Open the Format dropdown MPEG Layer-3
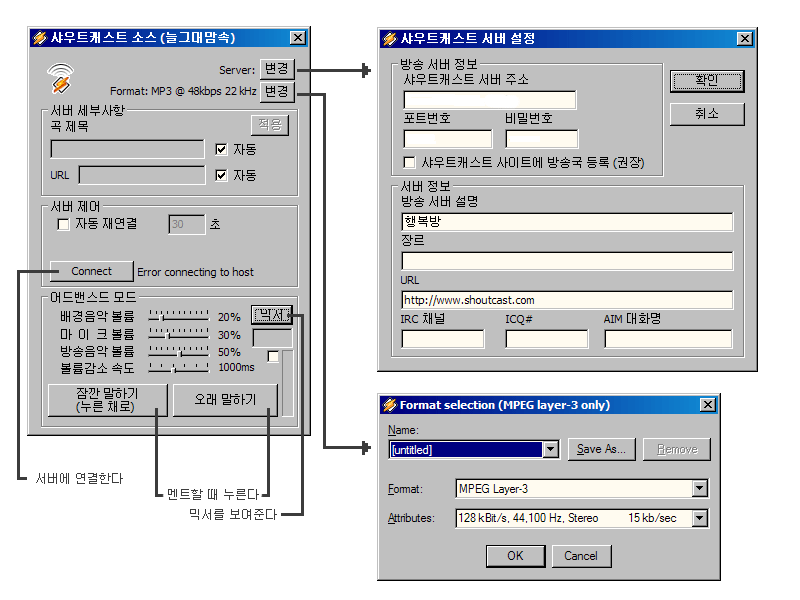 [700, 488]
